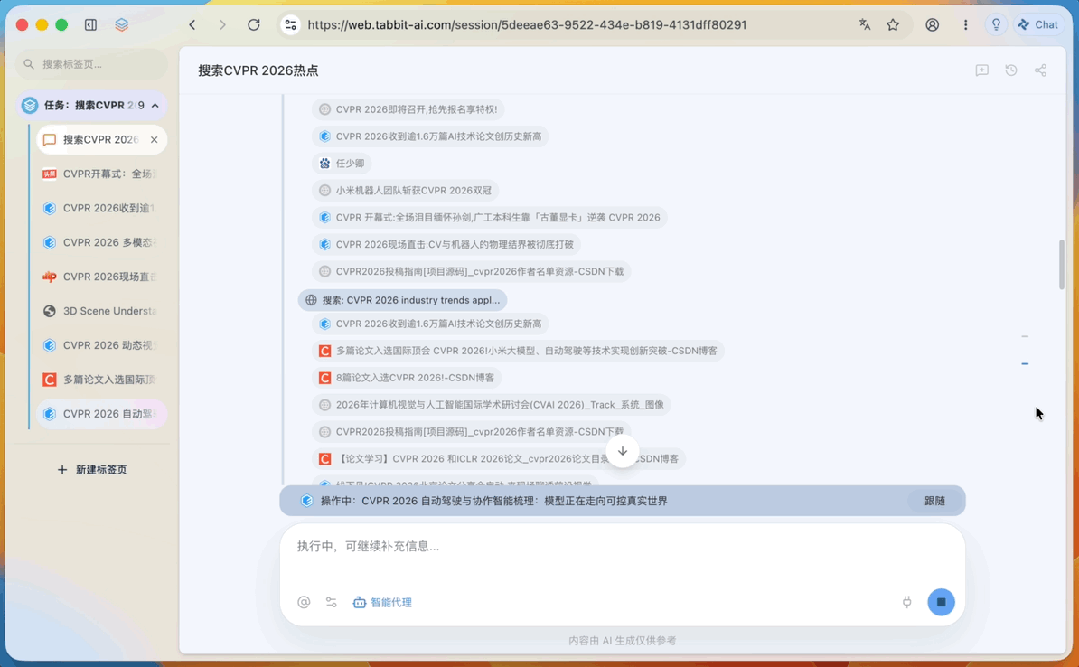1079x667 pixels.
Task: Click the 跟随 follow button
Action: pyautogui.click(x=934, y=500)
